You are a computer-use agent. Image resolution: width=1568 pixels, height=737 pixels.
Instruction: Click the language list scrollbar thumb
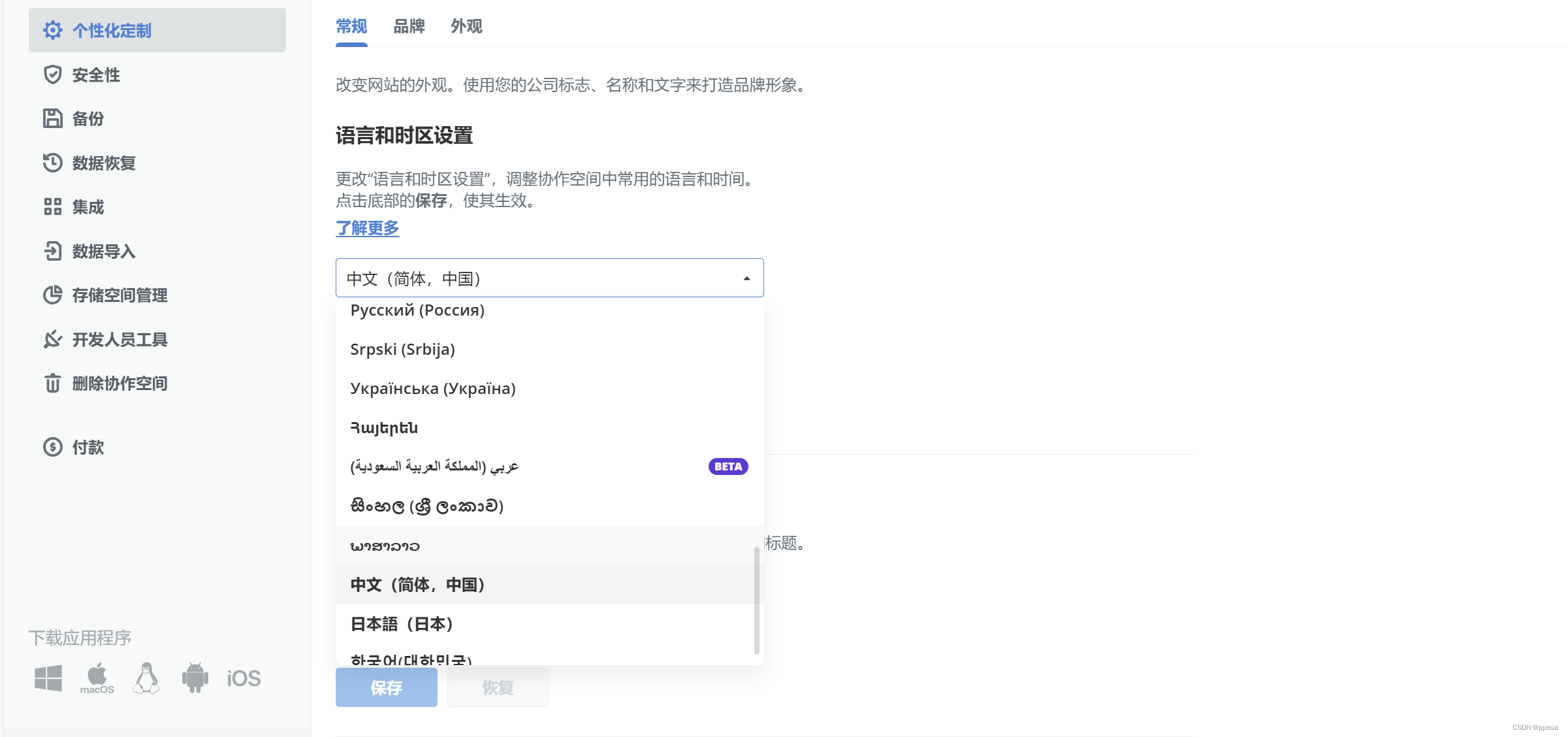click(756, 600)
